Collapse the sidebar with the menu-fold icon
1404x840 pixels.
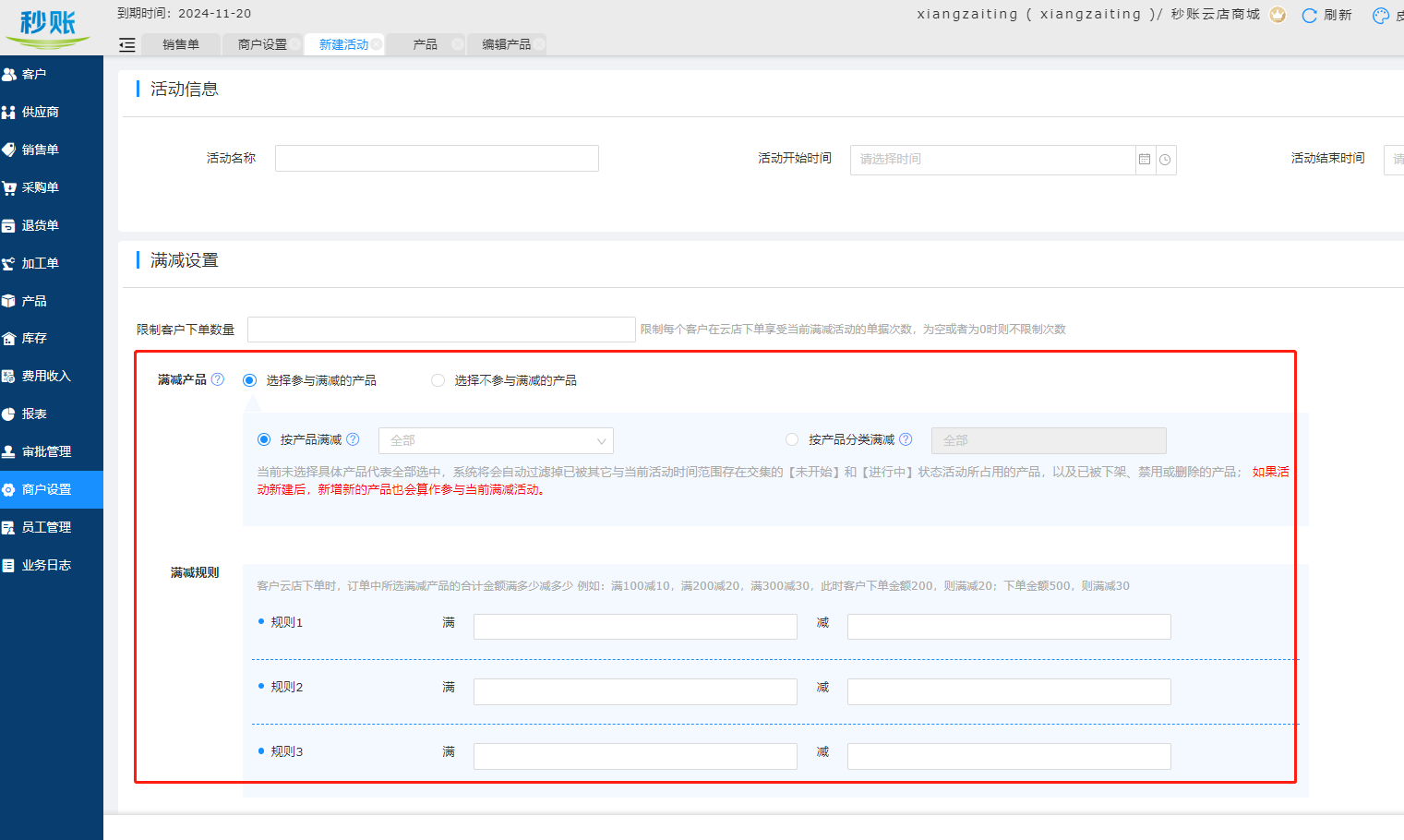(x=127, y=44)
